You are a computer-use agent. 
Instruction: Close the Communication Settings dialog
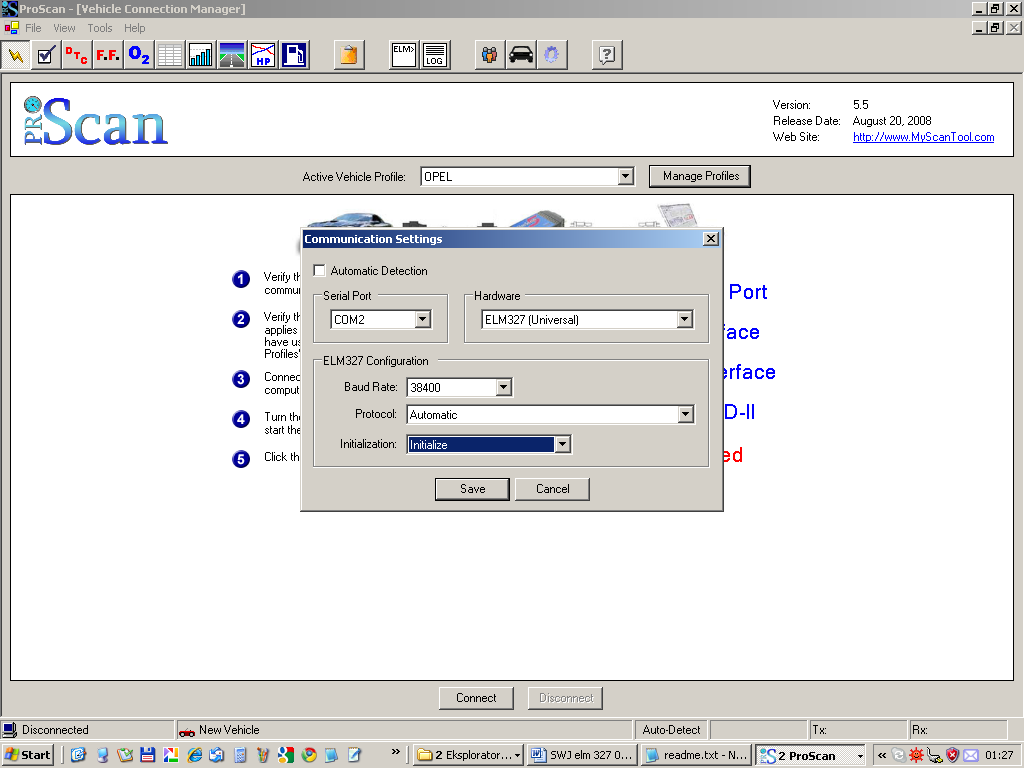(x=711, y=239)
